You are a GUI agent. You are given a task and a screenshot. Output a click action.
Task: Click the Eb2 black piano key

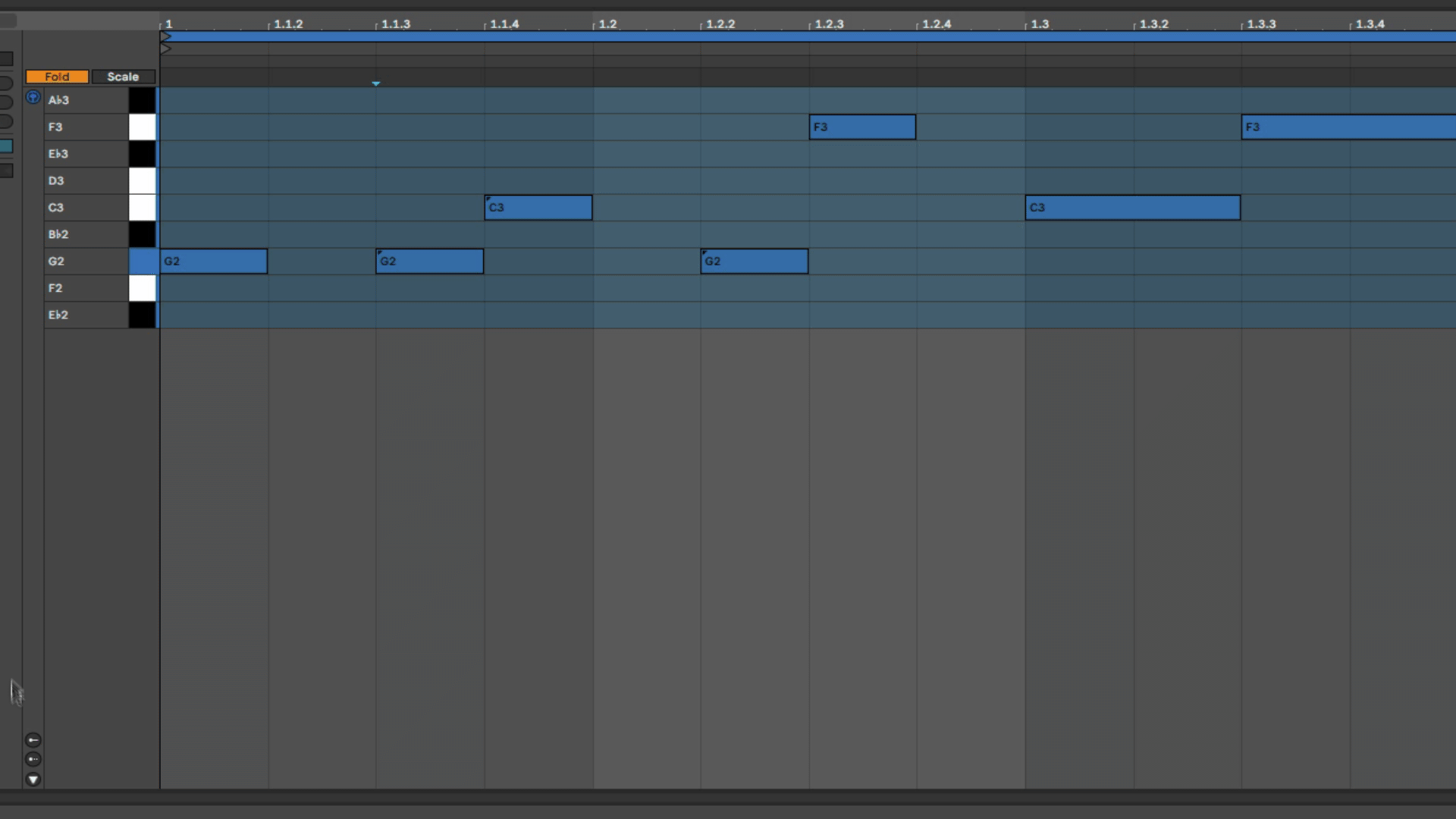(142, 315)
